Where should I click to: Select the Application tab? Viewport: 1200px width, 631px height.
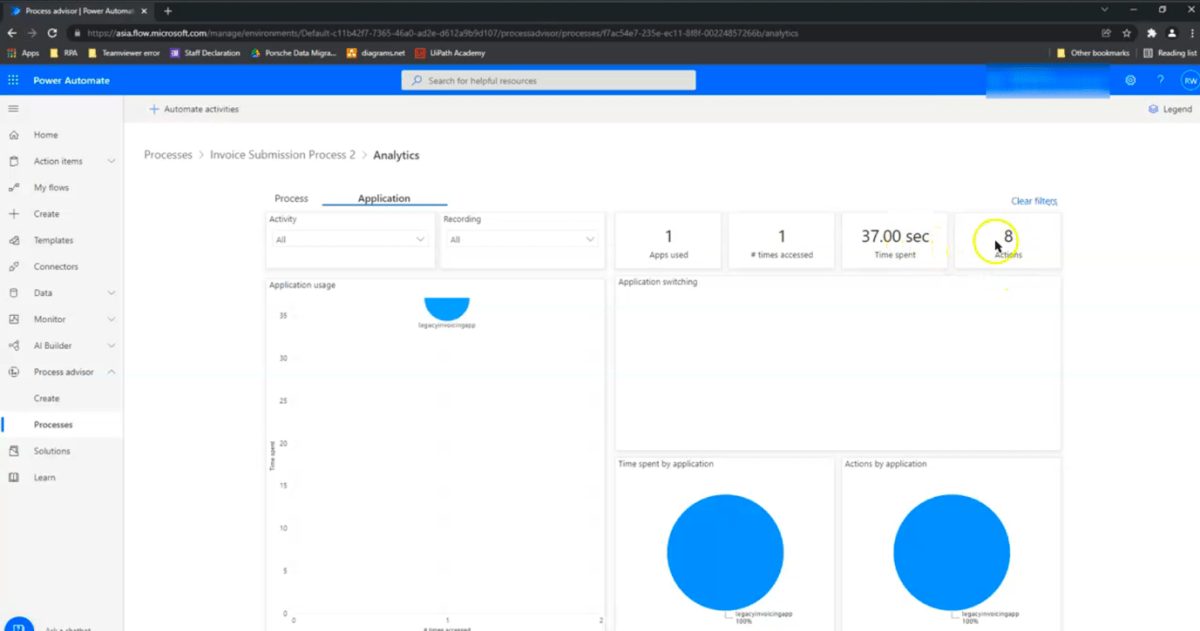pyautogui.click(x=384, y=198)
